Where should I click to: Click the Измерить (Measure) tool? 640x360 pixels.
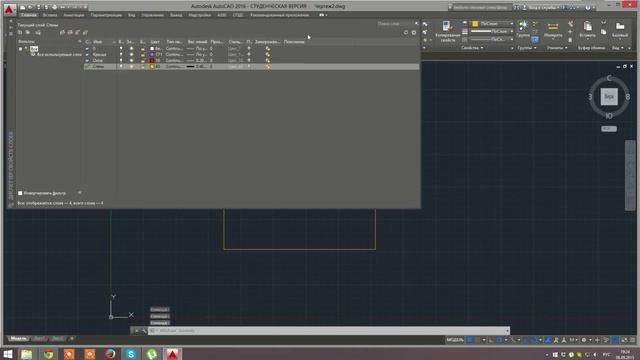(553, 29)
